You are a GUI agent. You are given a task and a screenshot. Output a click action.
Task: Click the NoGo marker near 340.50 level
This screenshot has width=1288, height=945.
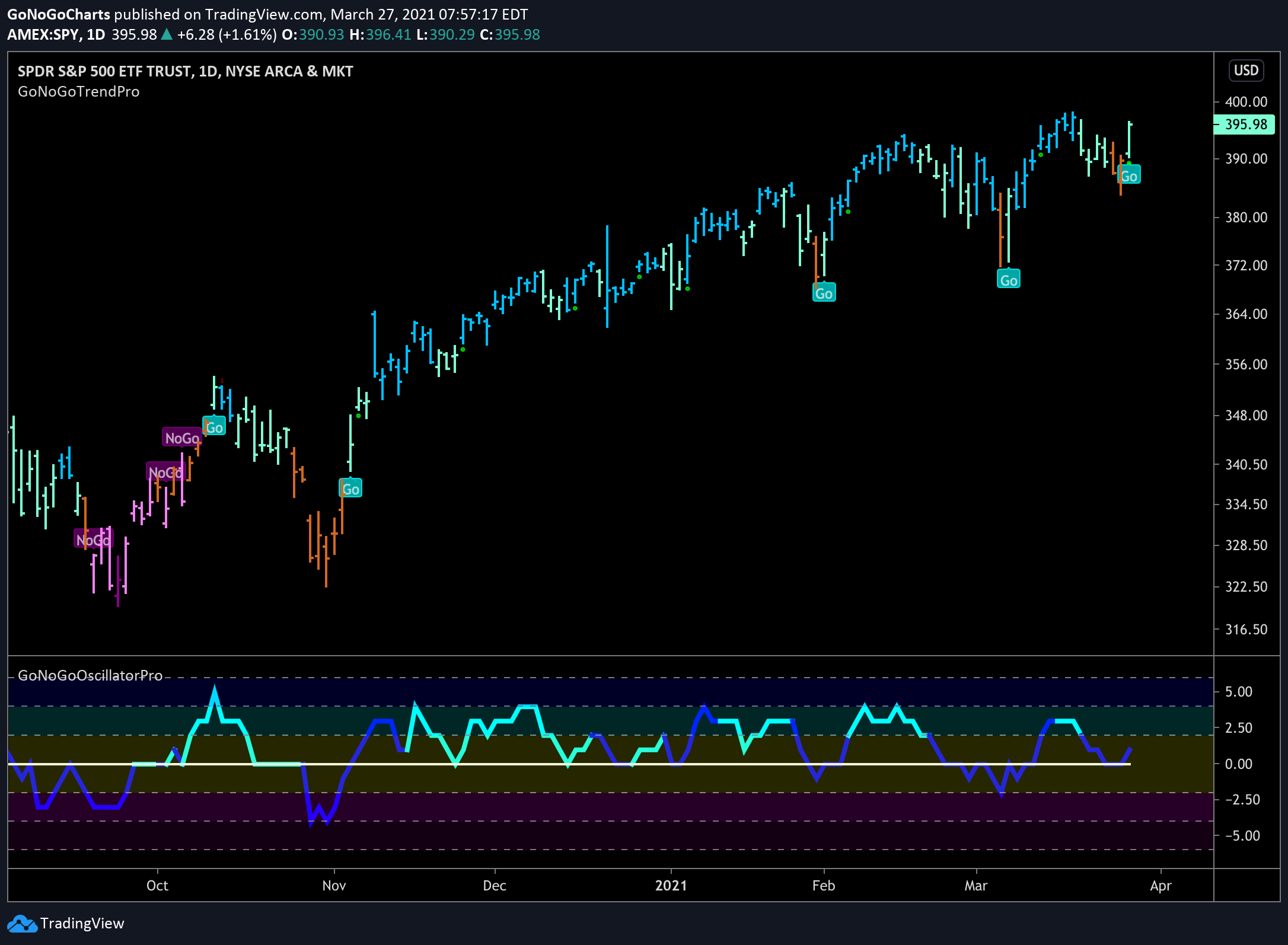pyautogui.click(x=165, y=472)
